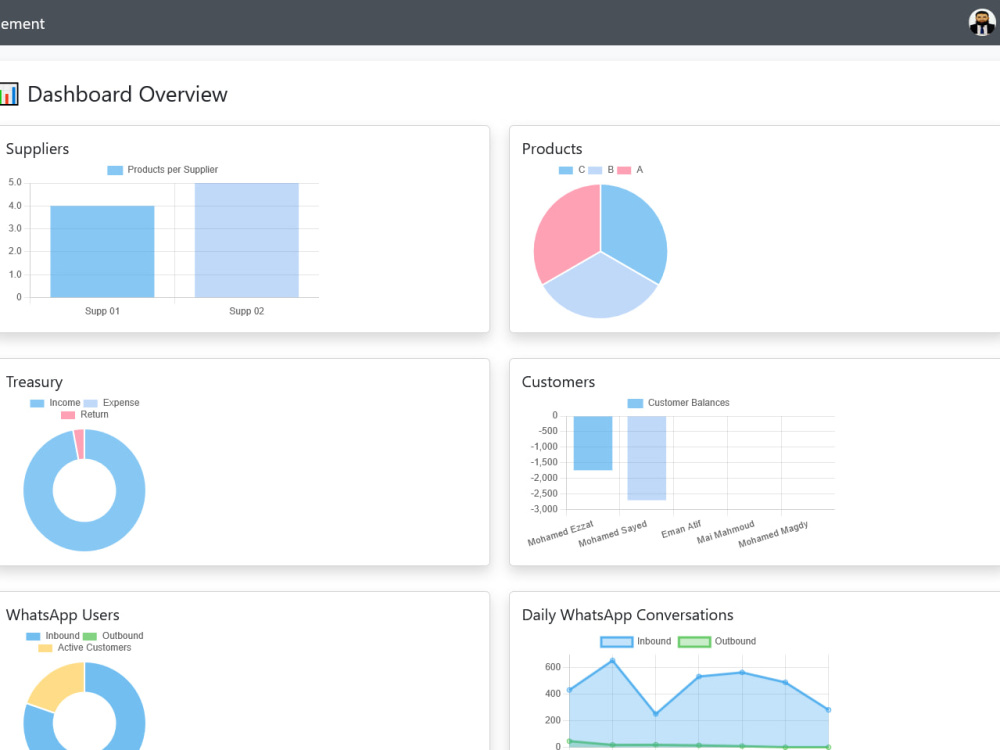Click the -3,000 axis value in Customers chart
This screenshot has width=1000, height=750.
point(544,509)
